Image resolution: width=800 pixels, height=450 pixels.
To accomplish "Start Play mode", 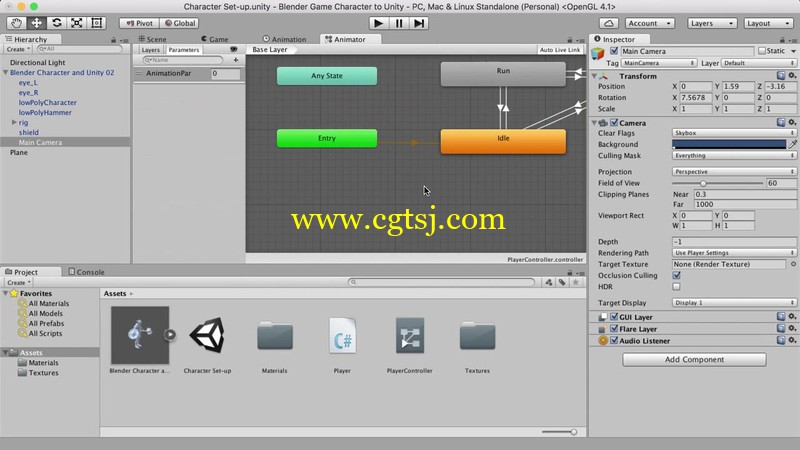I will (x=378, y=23).
